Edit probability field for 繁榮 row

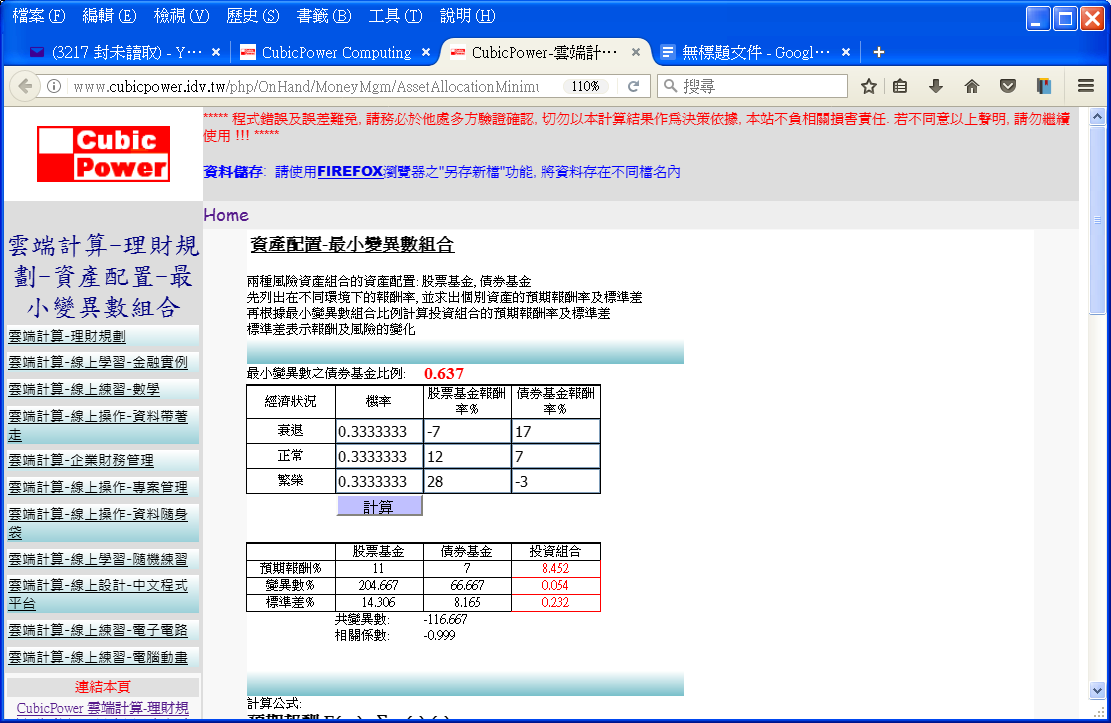[378, 481]
